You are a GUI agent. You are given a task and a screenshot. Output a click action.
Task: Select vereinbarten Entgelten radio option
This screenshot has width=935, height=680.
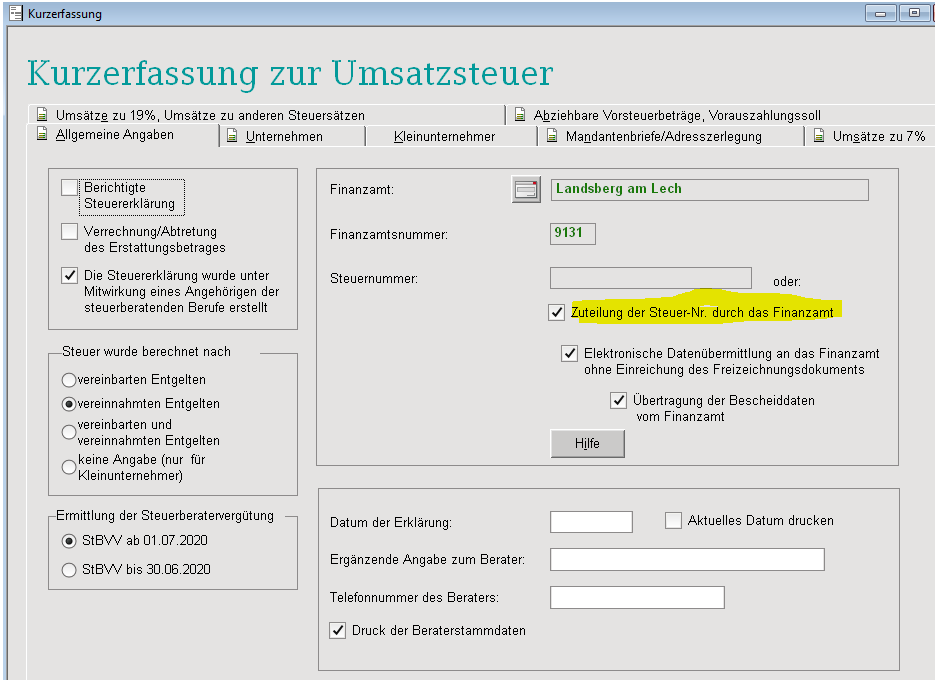point(69,380)
